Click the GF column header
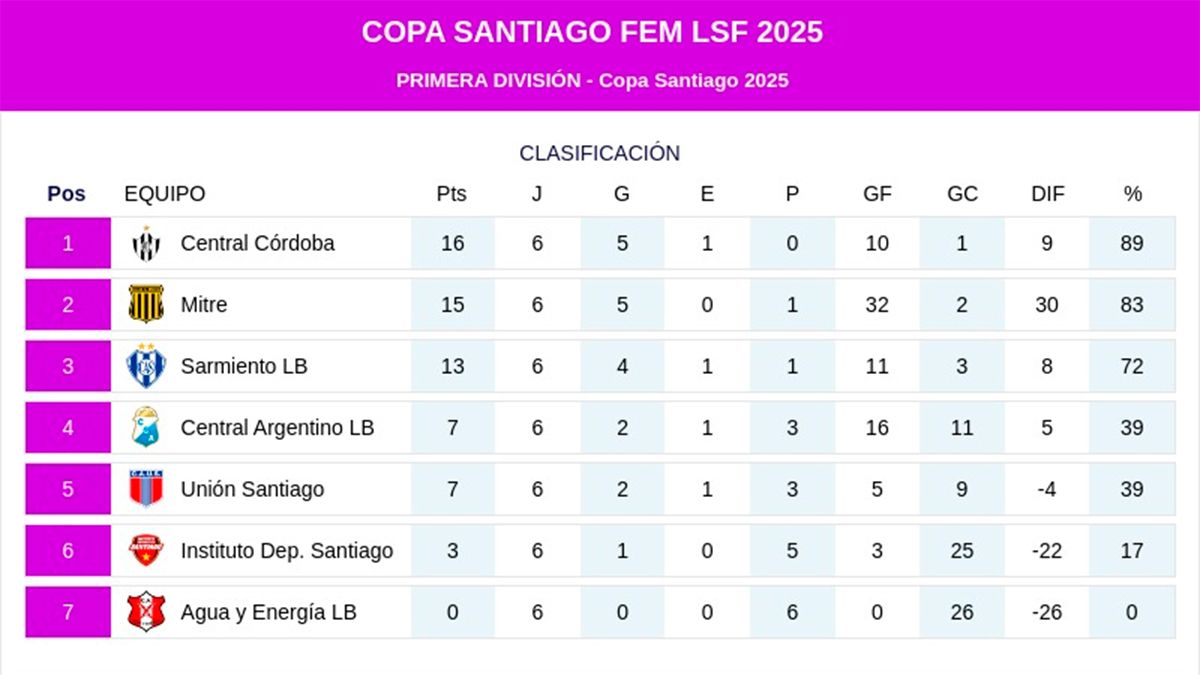Screen dimensions: 1200x675 point(877,194)
